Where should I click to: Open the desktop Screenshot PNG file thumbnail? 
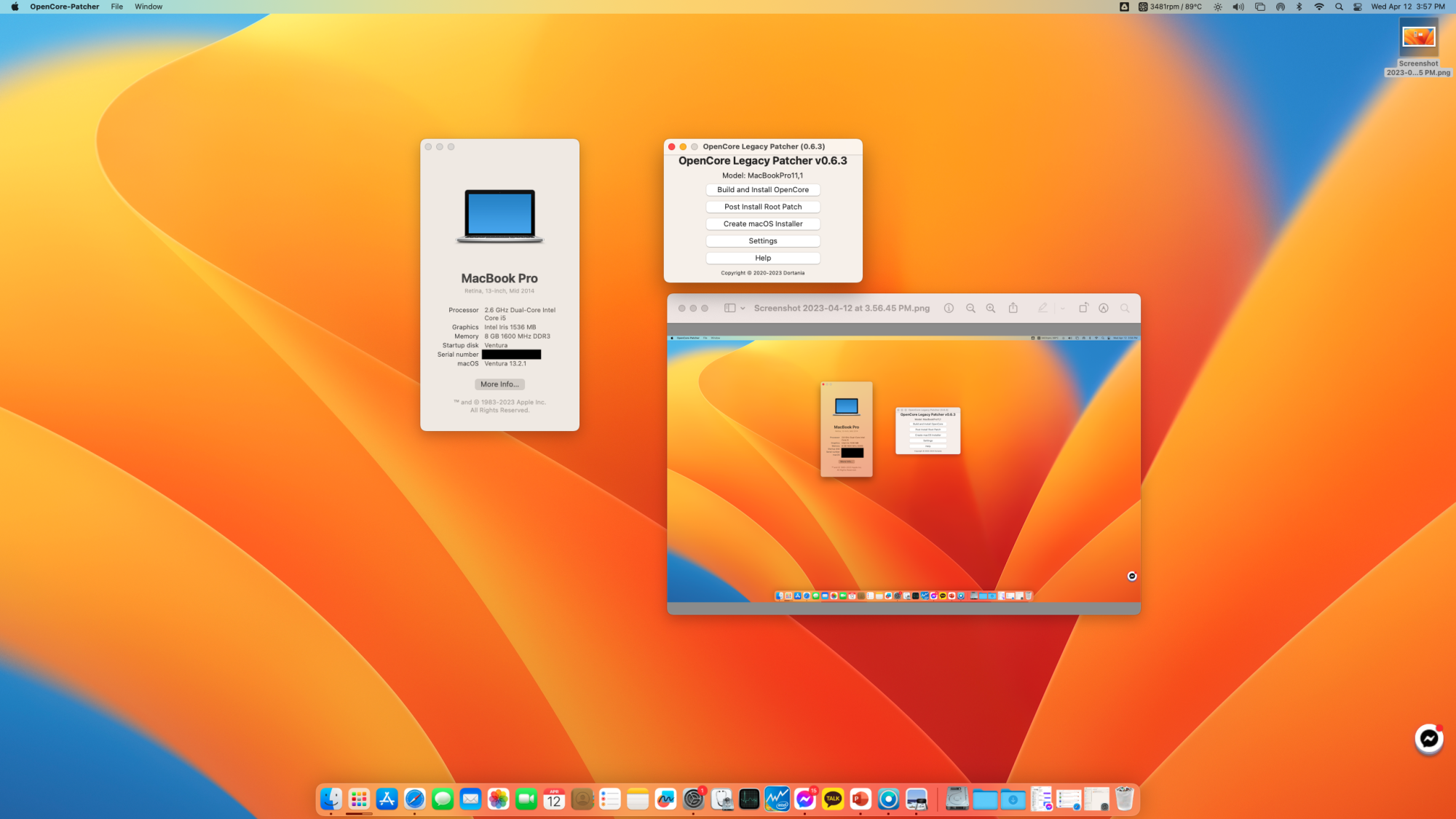pos(1418,38)
